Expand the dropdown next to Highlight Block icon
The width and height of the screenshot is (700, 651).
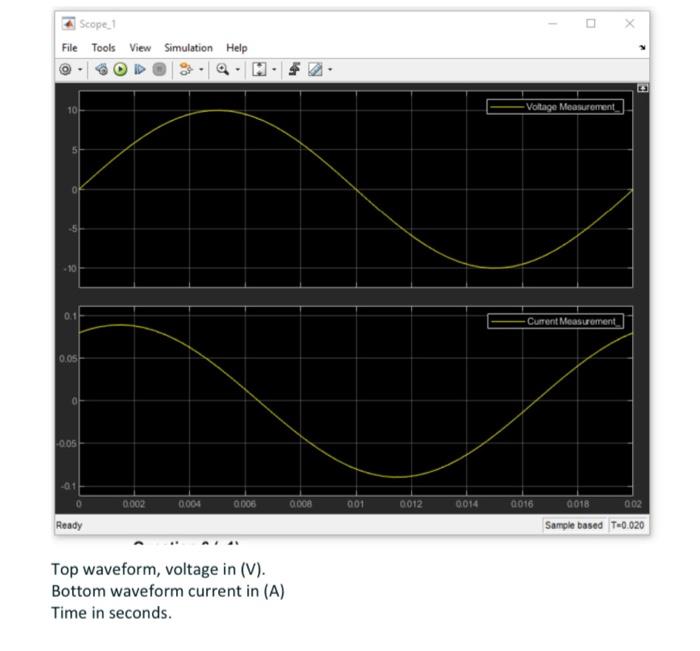point(201,70)
